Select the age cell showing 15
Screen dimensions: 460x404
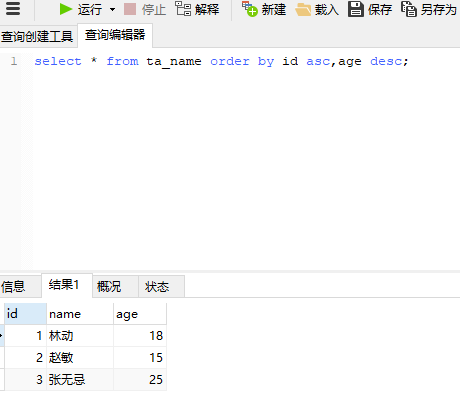point(140,357)
